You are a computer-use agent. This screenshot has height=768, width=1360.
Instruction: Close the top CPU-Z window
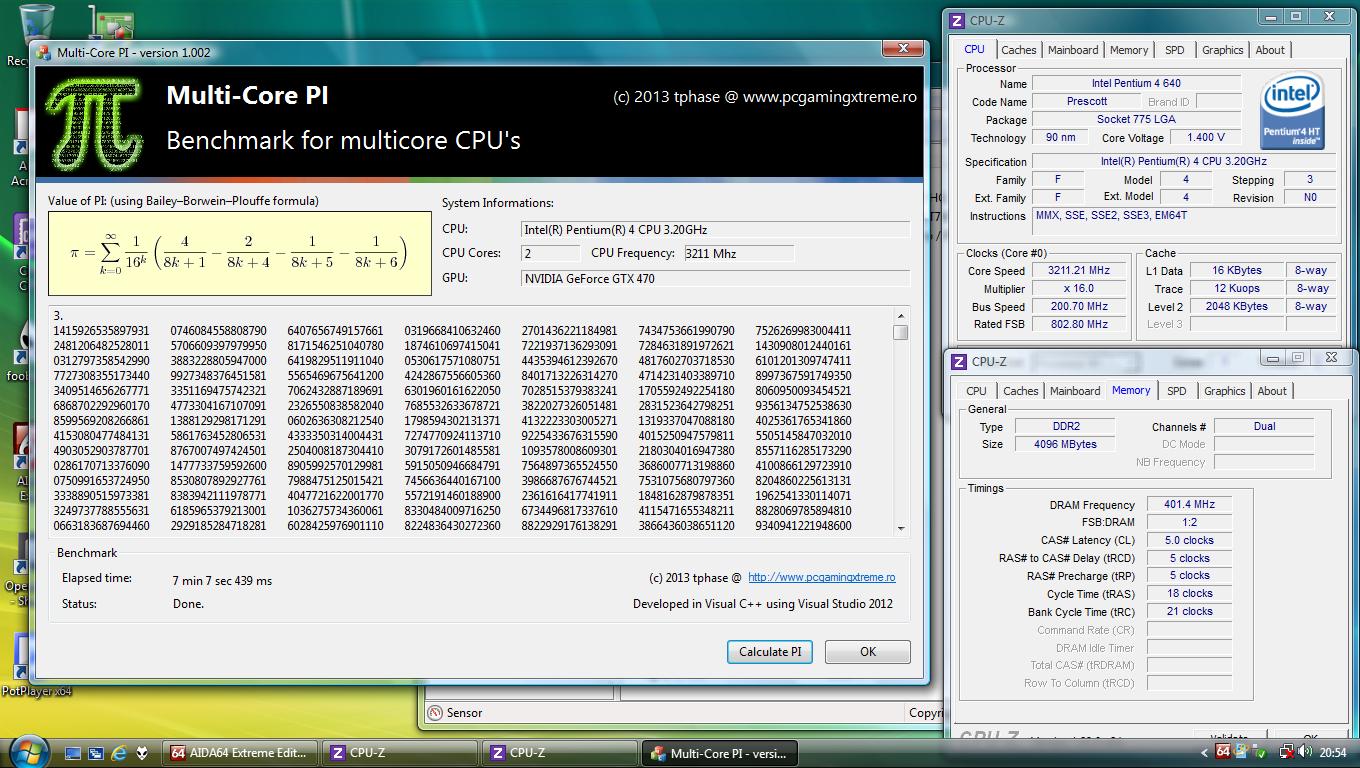pyautogui.click(x=1327, y=18)
